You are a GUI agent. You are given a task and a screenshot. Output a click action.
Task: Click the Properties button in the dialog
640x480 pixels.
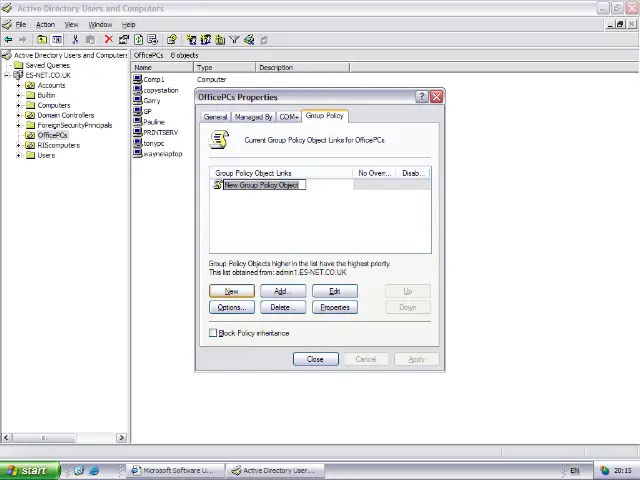tap(335, 307)
